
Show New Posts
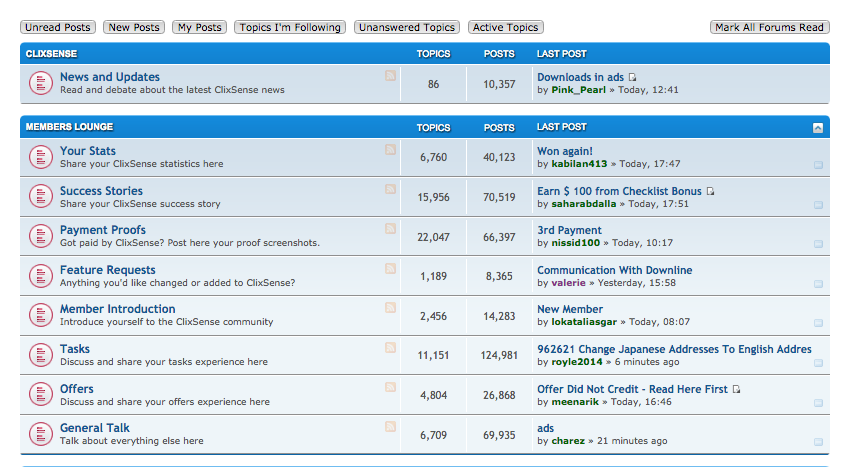pyautogui.click(x=134, y=27)
